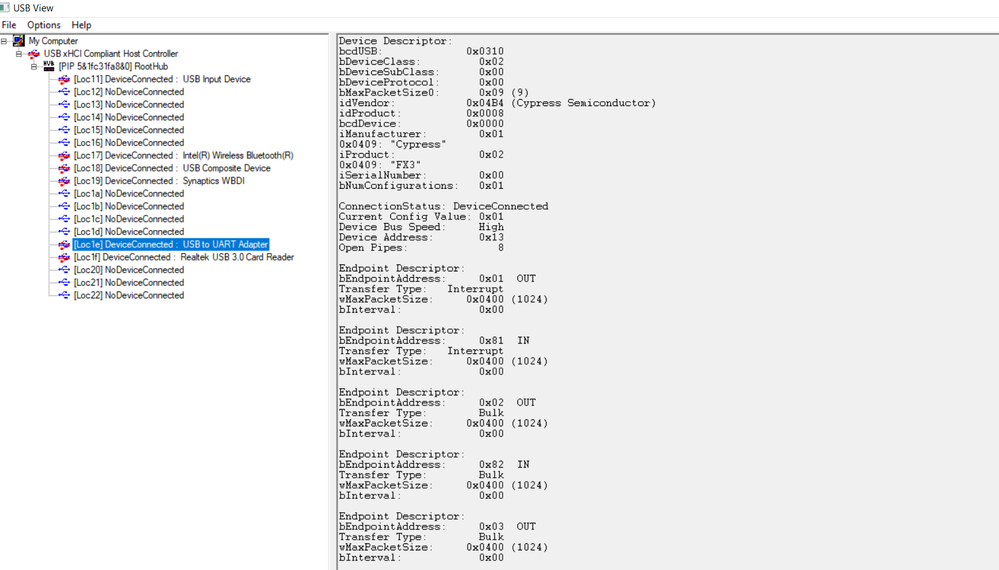Image resolution: width=999 pixels, height=570 pixels.
Task: Open the Options menu
Action: pos(43,25)
